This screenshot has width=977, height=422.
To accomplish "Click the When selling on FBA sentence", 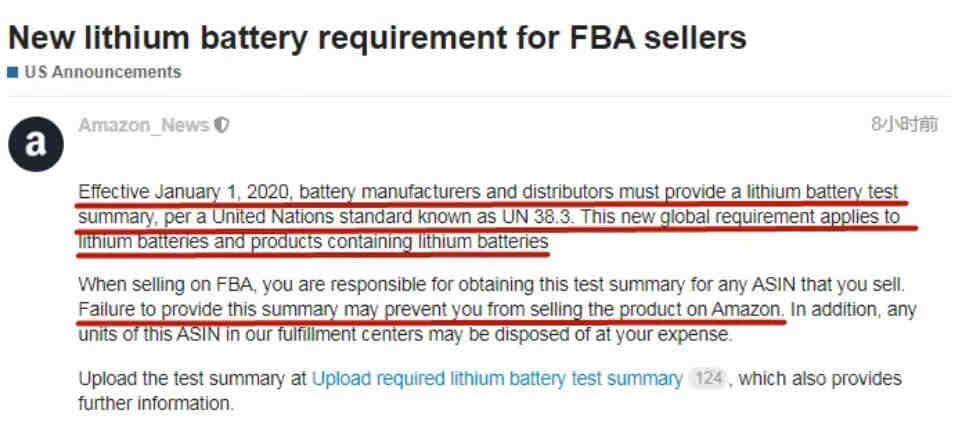I will point(491,285).
